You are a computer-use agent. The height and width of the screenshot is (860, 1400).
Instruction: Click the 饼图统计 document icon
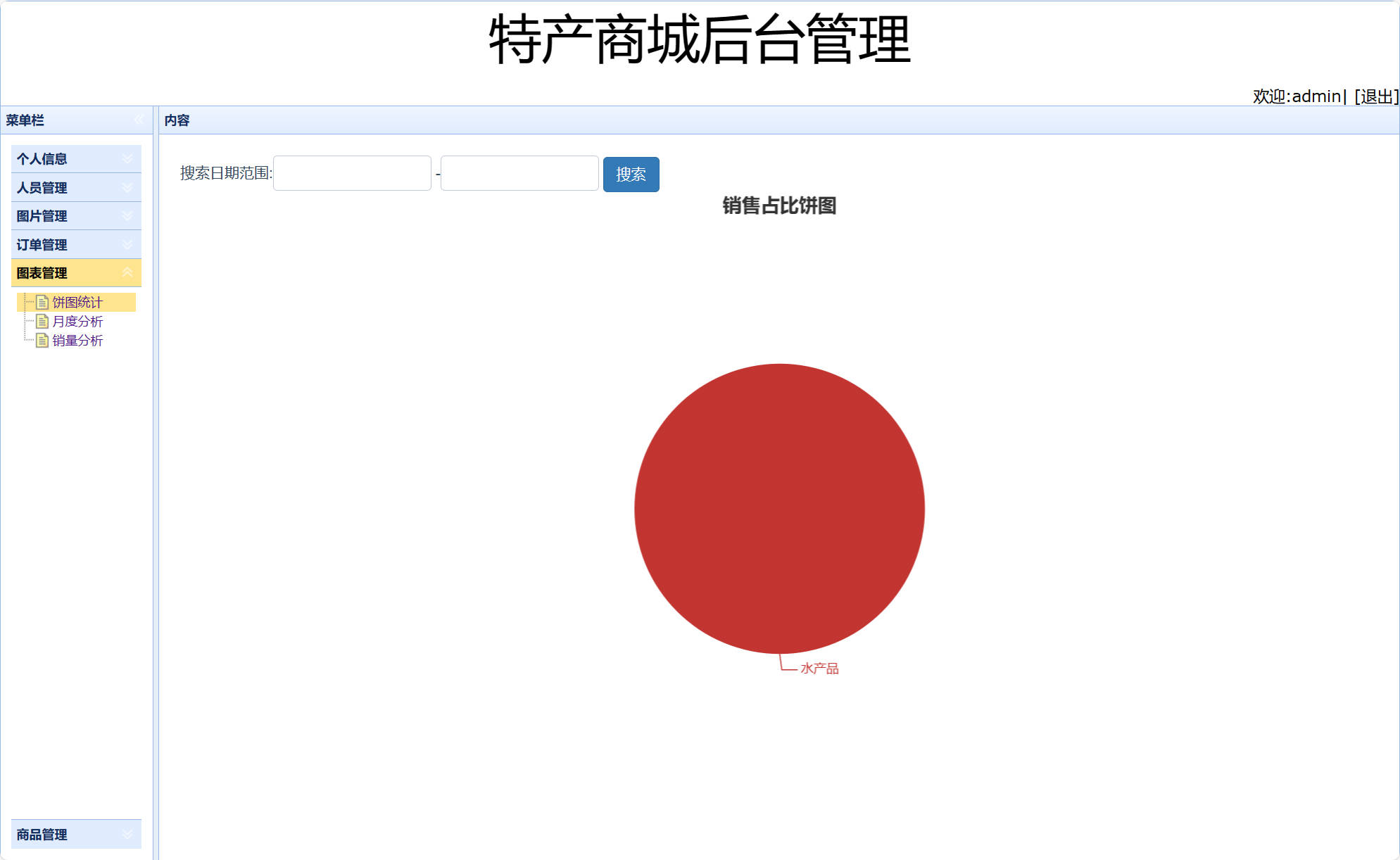(x=43, y=303)
